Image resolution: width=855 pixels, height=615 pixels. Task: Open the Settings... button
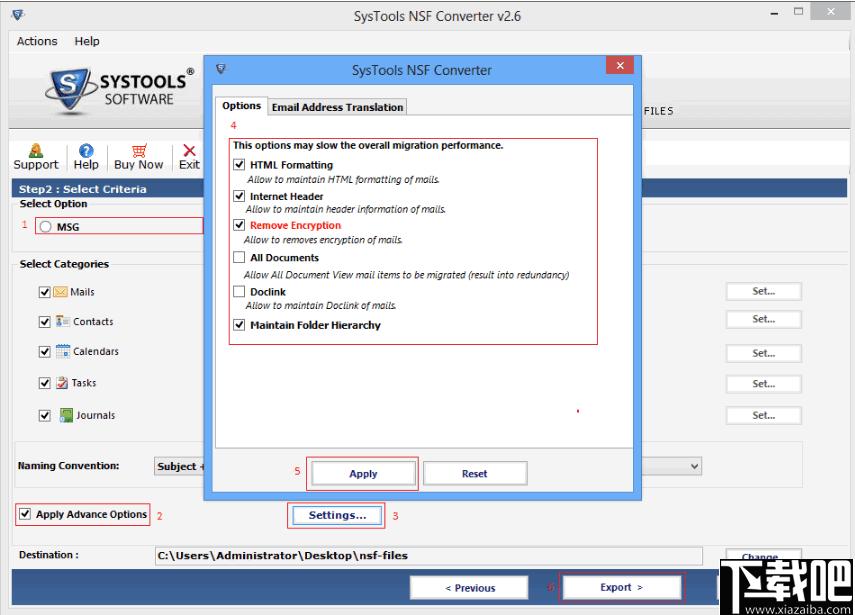pos(337,515)
